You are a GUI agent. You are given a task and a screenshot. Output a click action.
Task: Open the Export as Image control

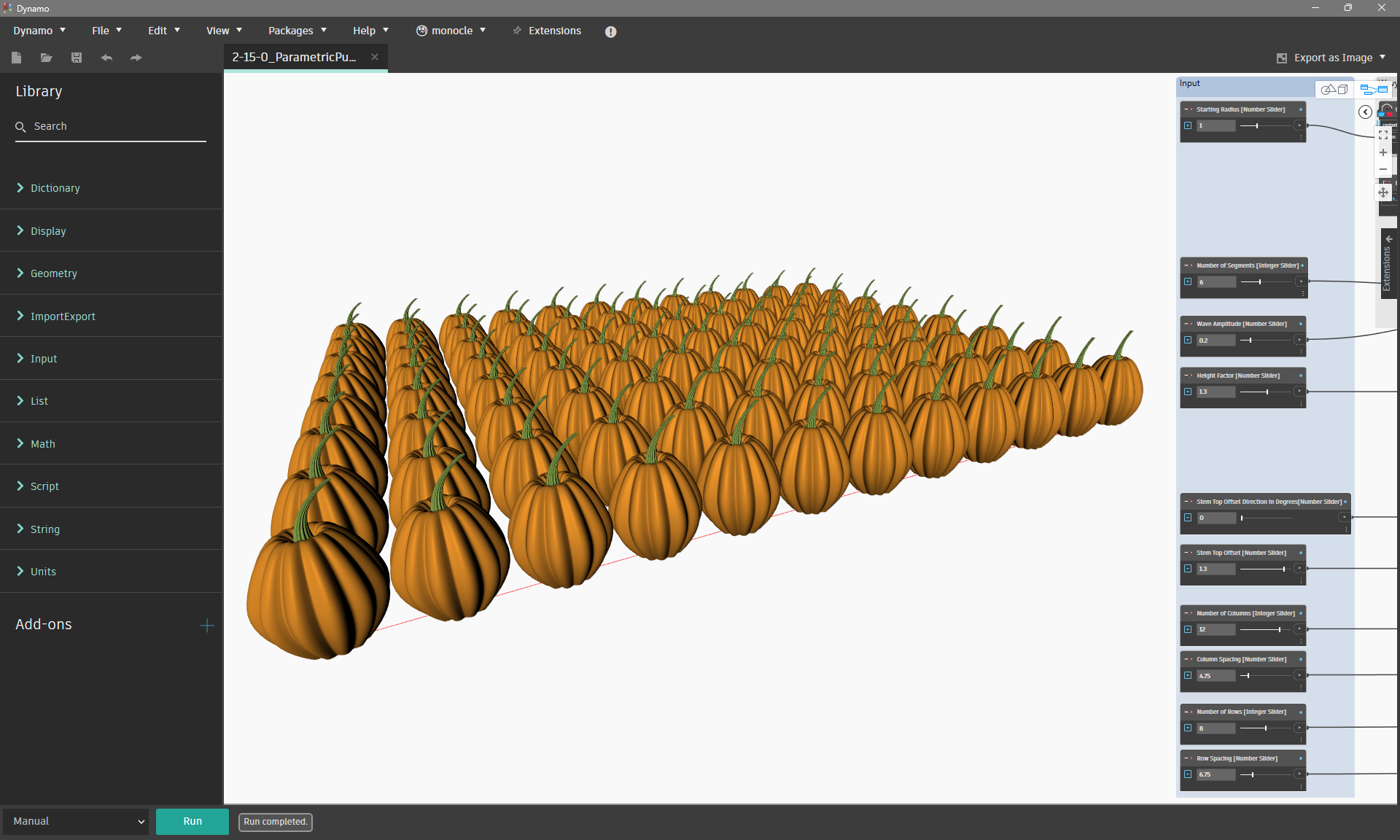pyautogui.click(x=1331, y=58)
